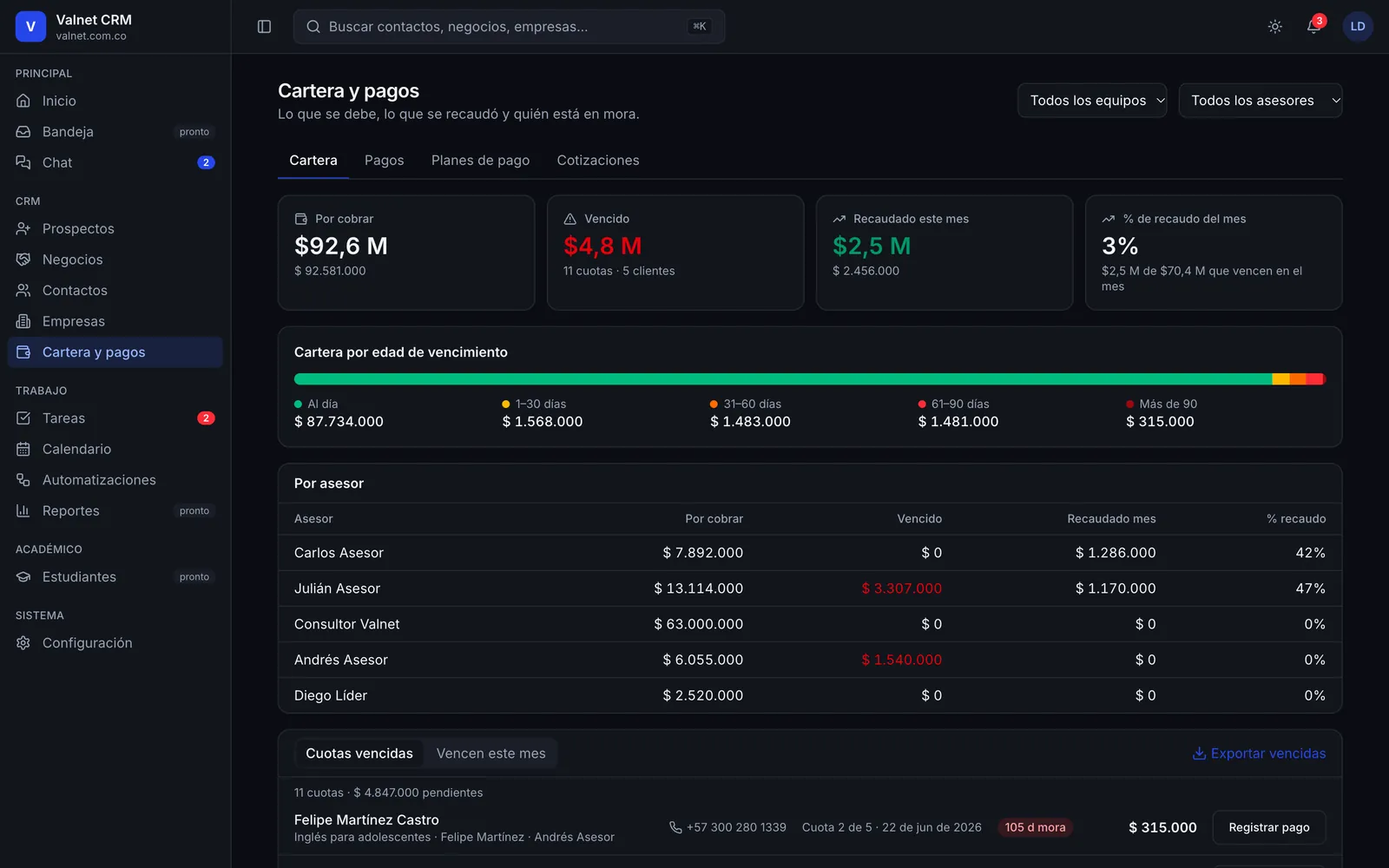Click the search contacts input field
This screenshot has height=868, width=1389.
pyautogui.click(x=509, y=27)
